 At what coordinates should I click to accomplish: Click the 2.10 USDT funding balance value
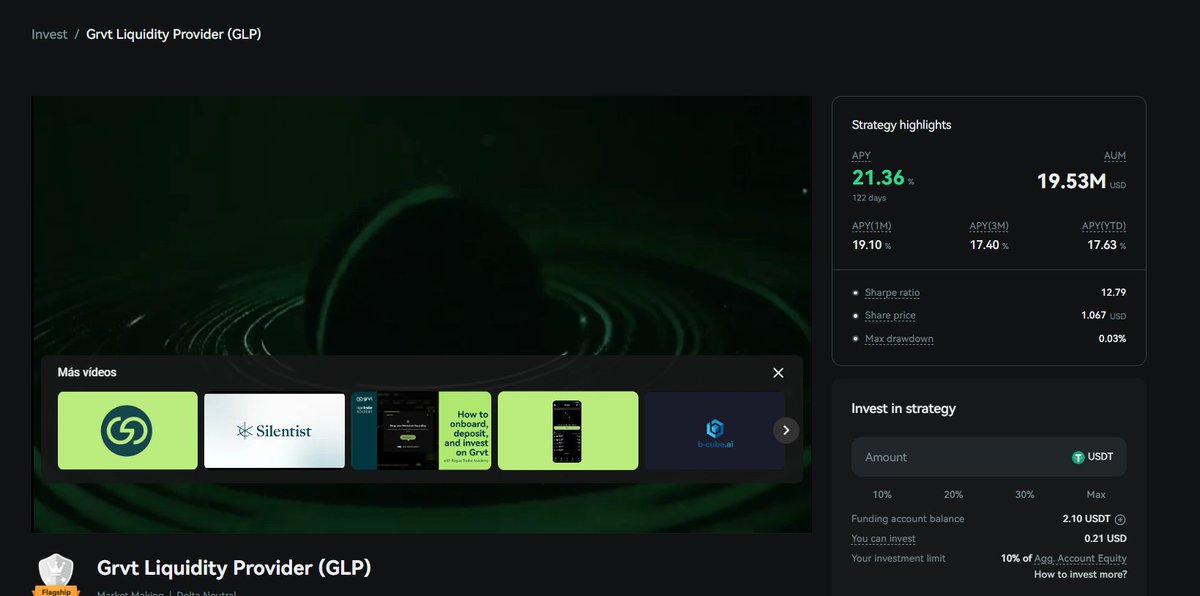1086,519
